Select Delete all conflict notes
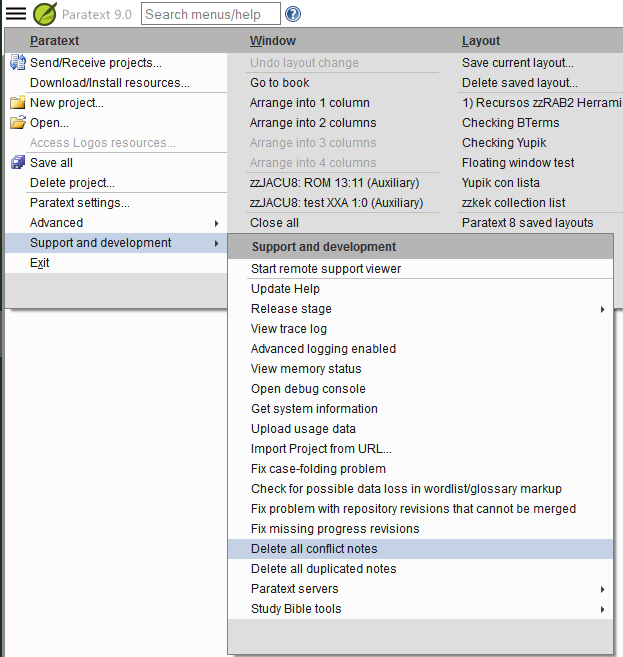 point(314,549)
